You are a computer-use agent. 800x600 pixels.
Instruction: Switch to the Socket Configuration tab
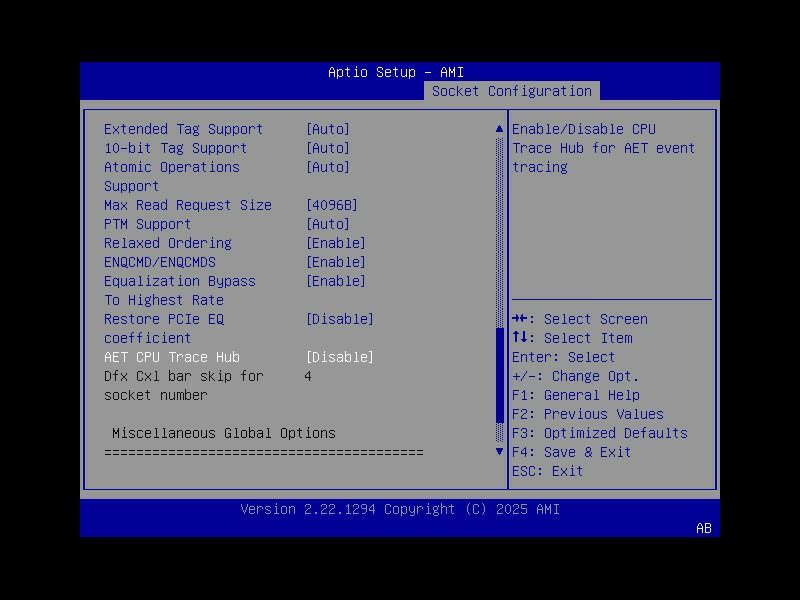coord(513,90)
